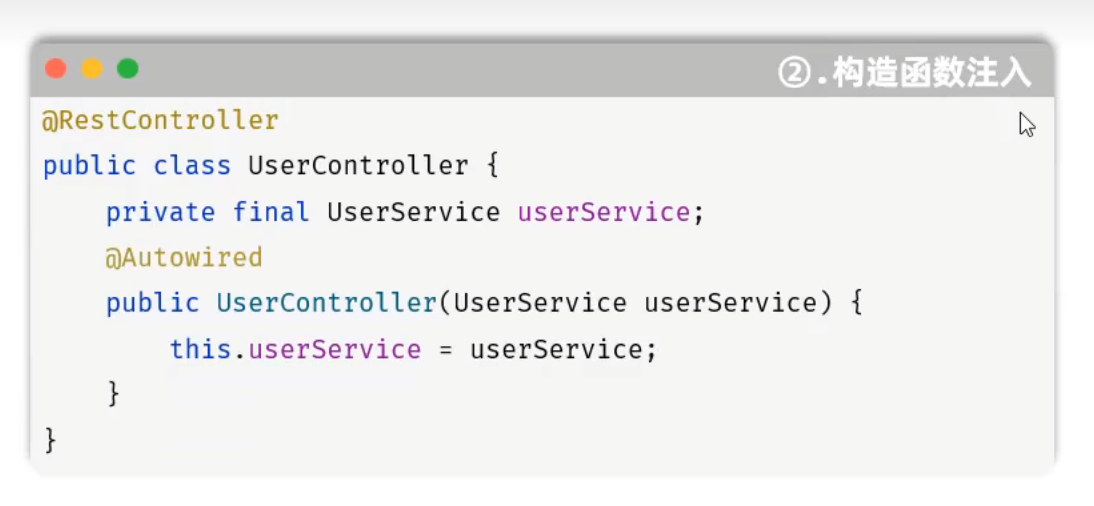Click the @RestController annotation
This screenshot has height=506, width=1094.
(x=160, y=121)
